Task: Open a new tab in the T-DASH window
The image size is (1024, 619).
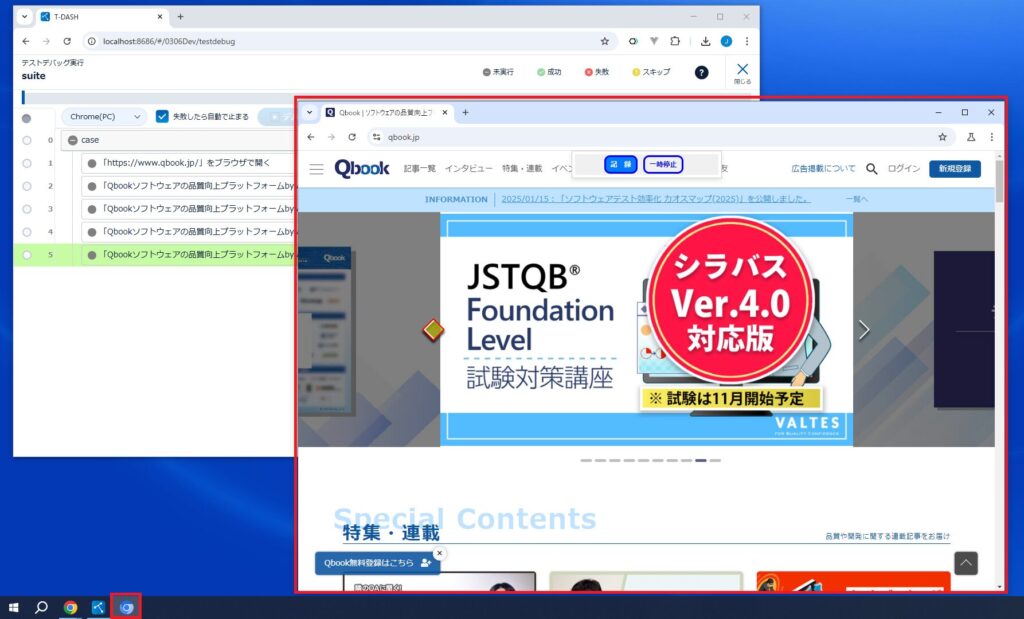Action: (180, 16)
